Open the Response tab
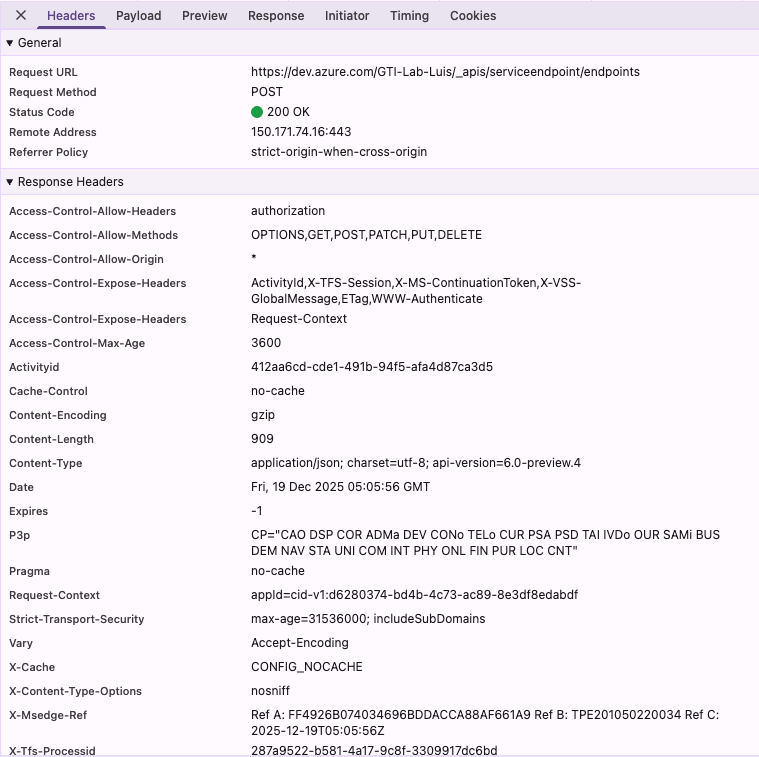 click(x=276, y=15)
